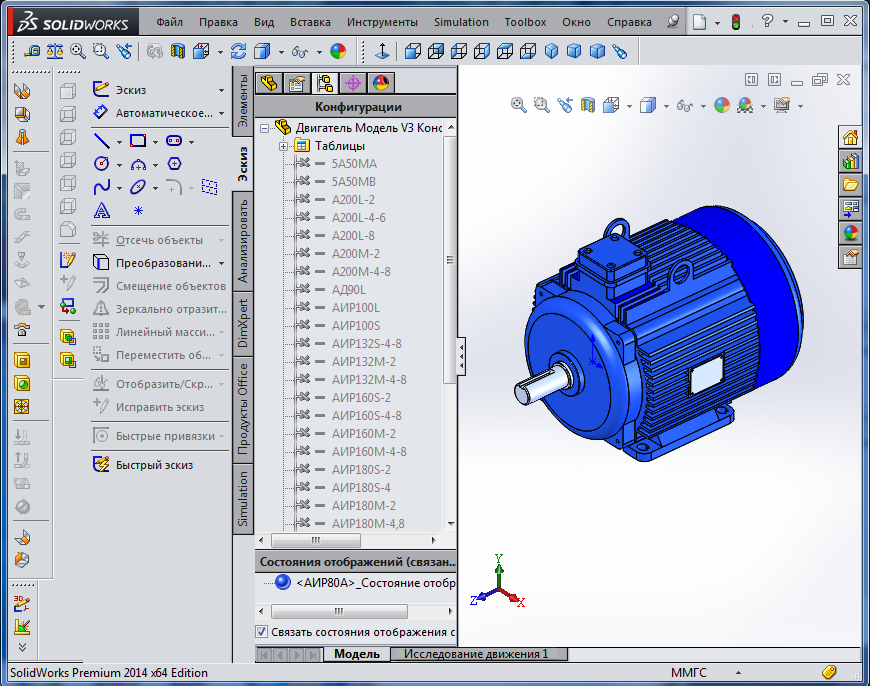This screenshot has height=686, width=870.
Task: Select the А200L-4-6 configuration
Action: click(358, 218)
